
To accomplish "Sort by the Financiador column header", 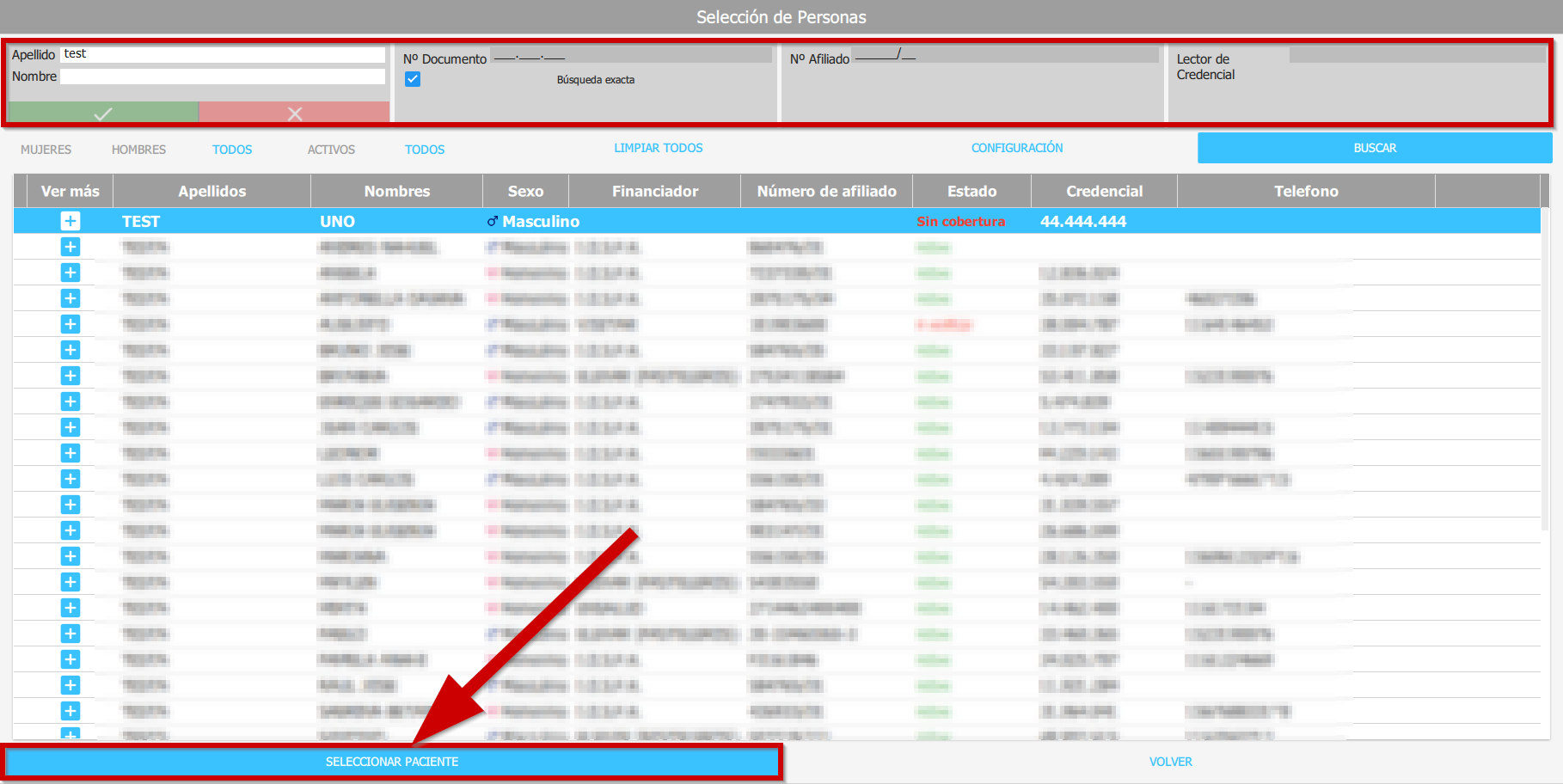I will [654, 191].
